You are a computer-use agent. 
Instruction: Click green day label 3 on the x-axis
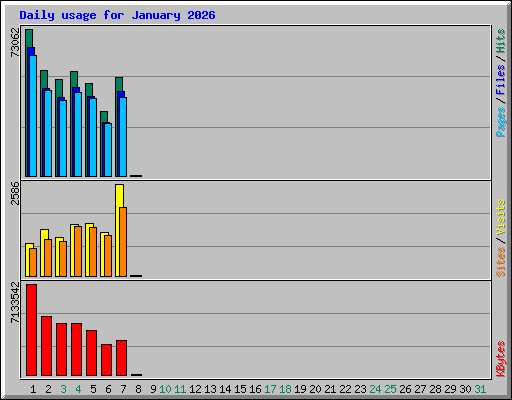[x=63, y=389]
